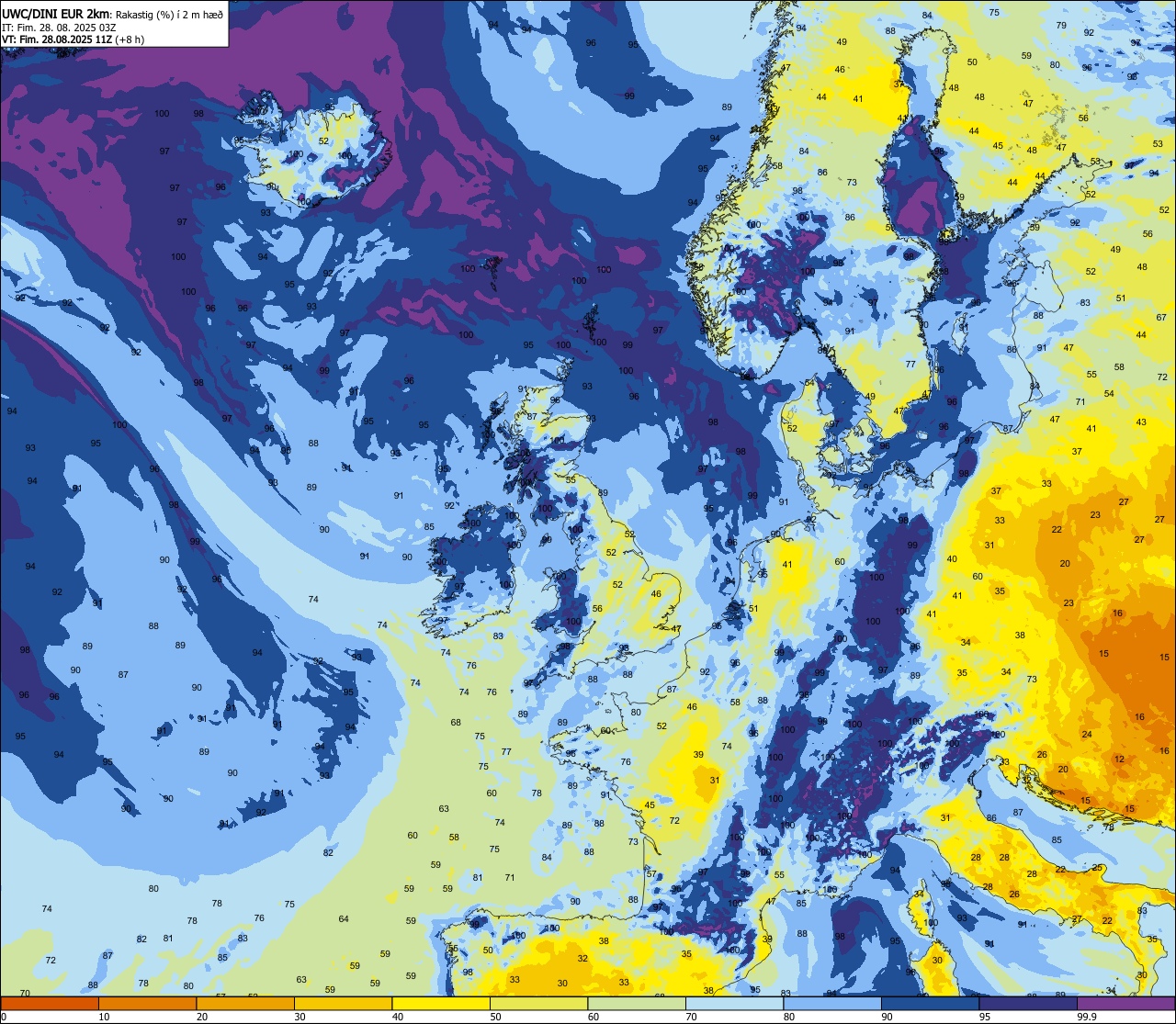The height and width of the screenshot is (1024, 1176).
Task: Click the legend tick label '60'
Action: click(594, 1017)
